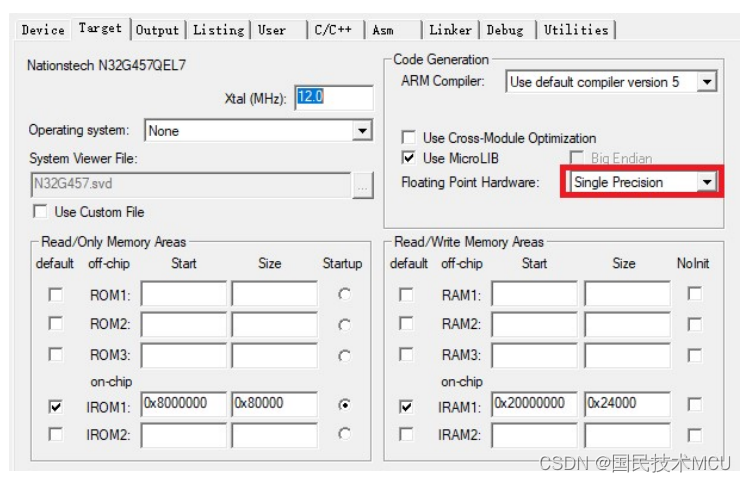
Task: Enable NoInit for RAM1
Action: tap(695, 294)
